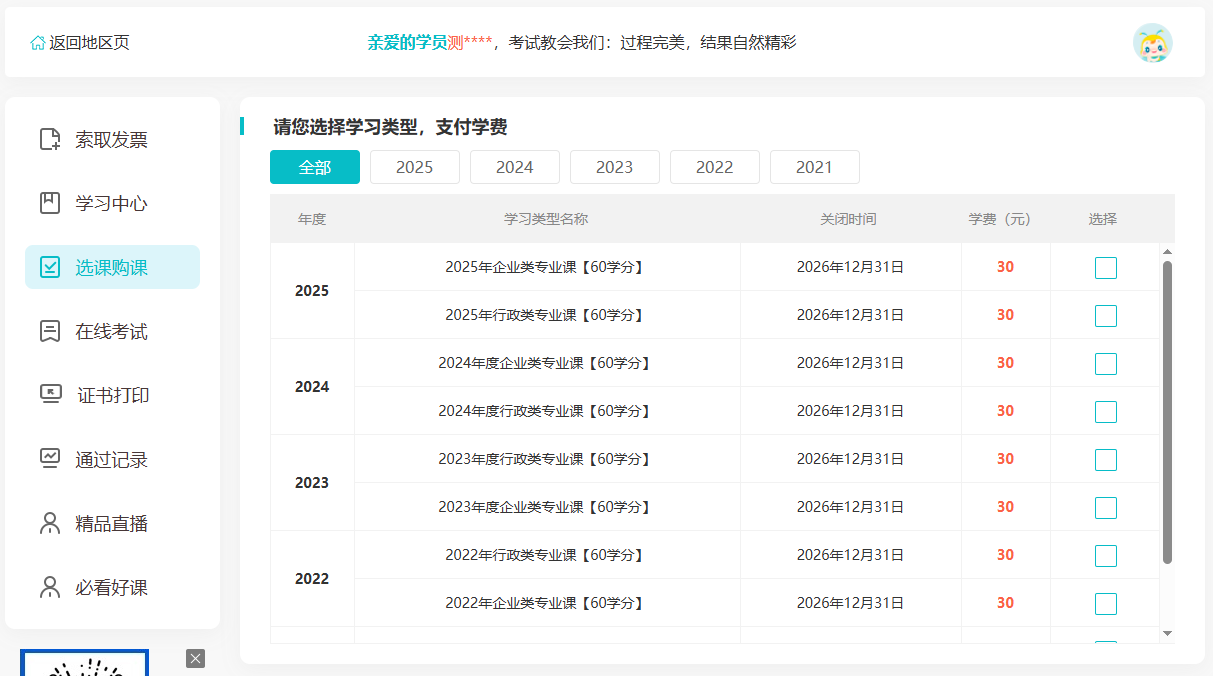Click the 2022年行政类专业课【60学分】 course name
The width and height of the screenshot is (1213, 676).
click(547, 555)
